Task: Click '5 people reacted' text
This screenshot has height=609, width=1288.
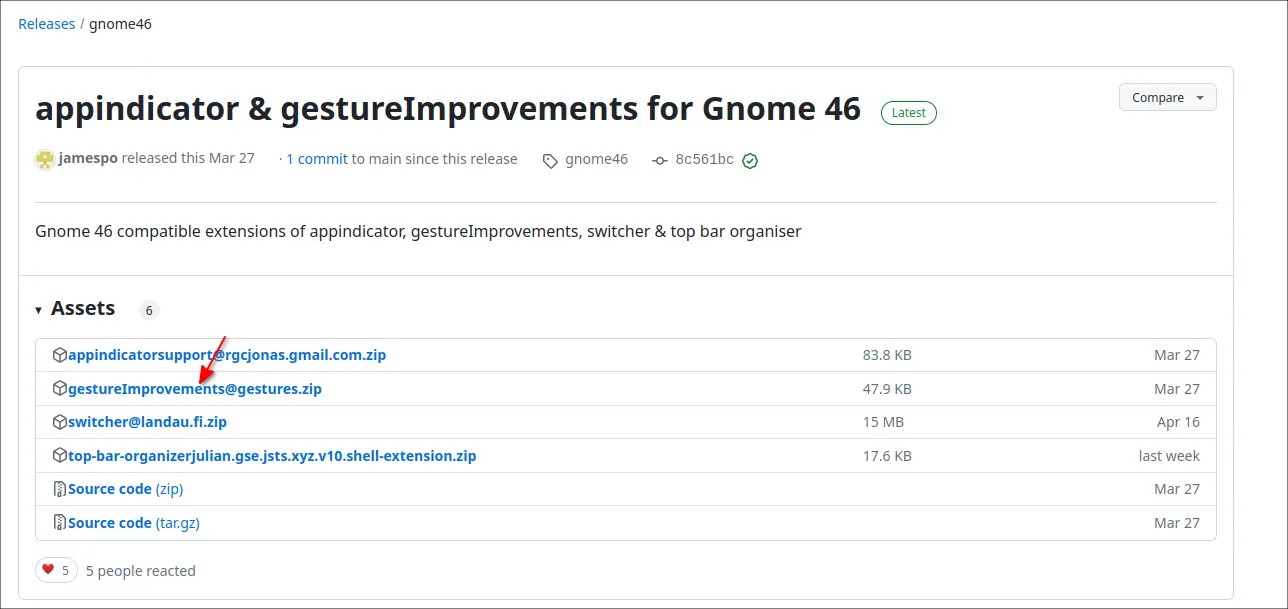Action: tap(141, 571)
